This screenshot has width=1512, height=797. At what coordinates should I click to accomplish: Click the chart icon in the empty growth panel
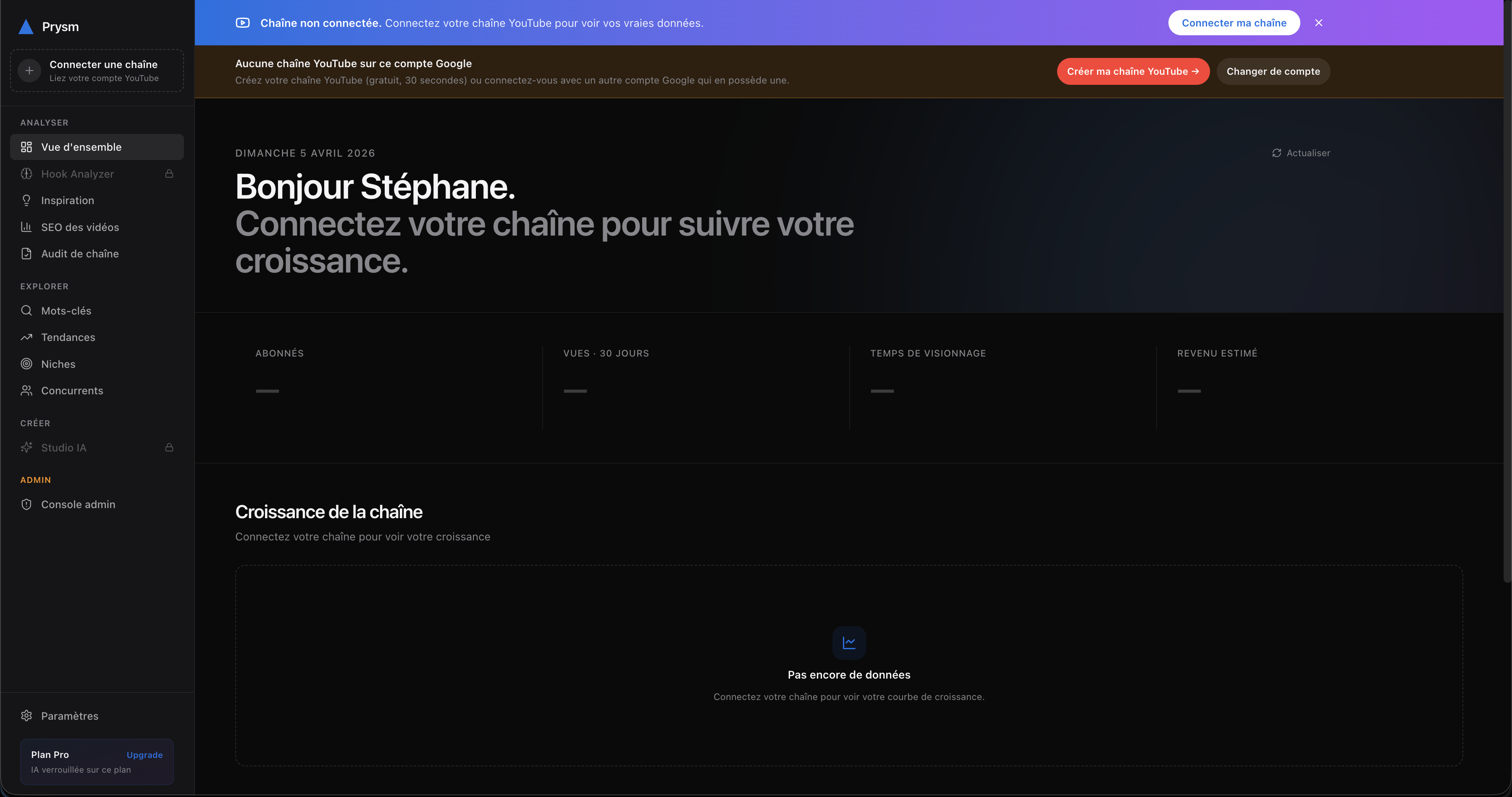point(849,642)
